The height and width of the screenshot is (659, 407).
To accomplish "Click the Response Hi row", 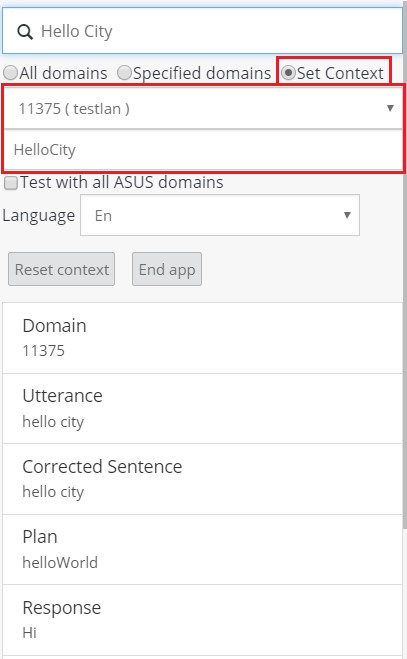I will coord(202,620).
